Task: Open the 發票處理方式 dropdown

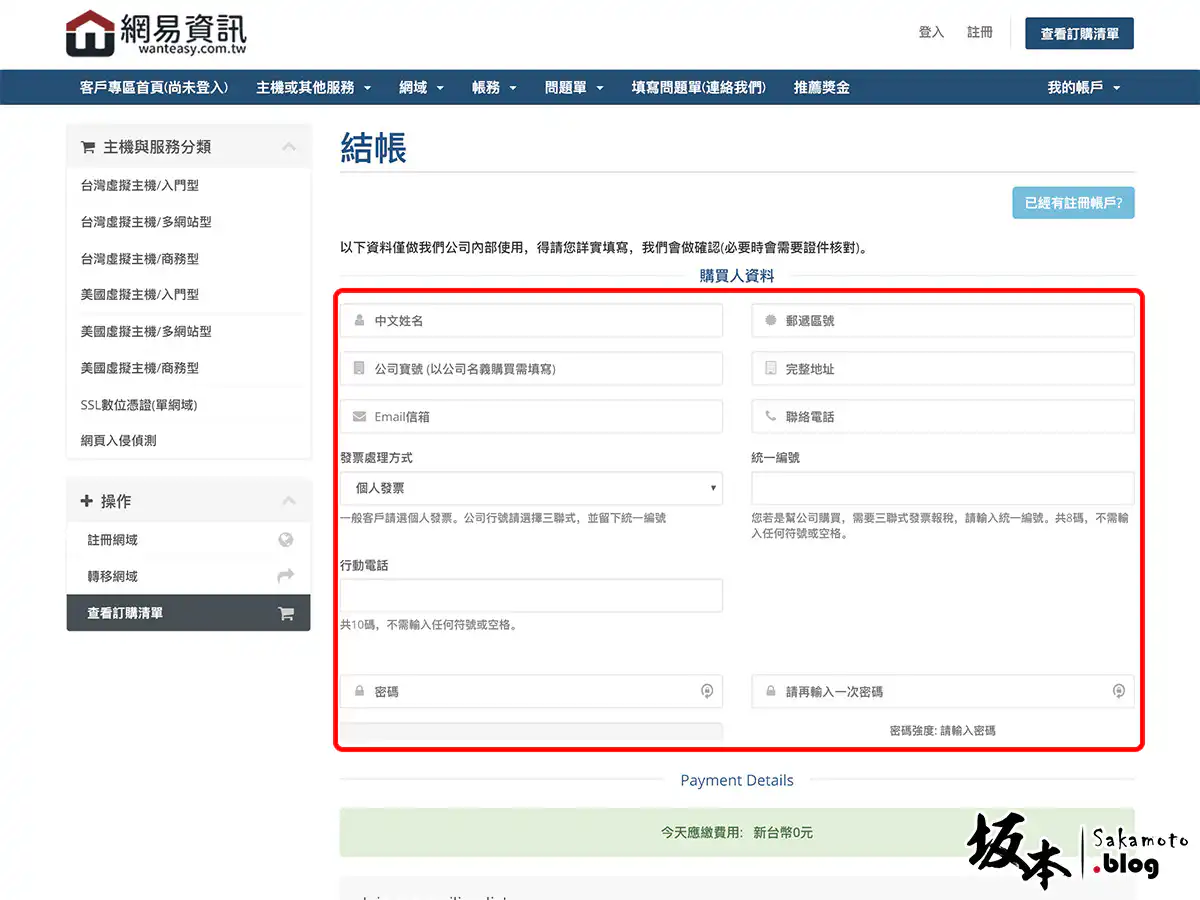Action: [531, 488]
